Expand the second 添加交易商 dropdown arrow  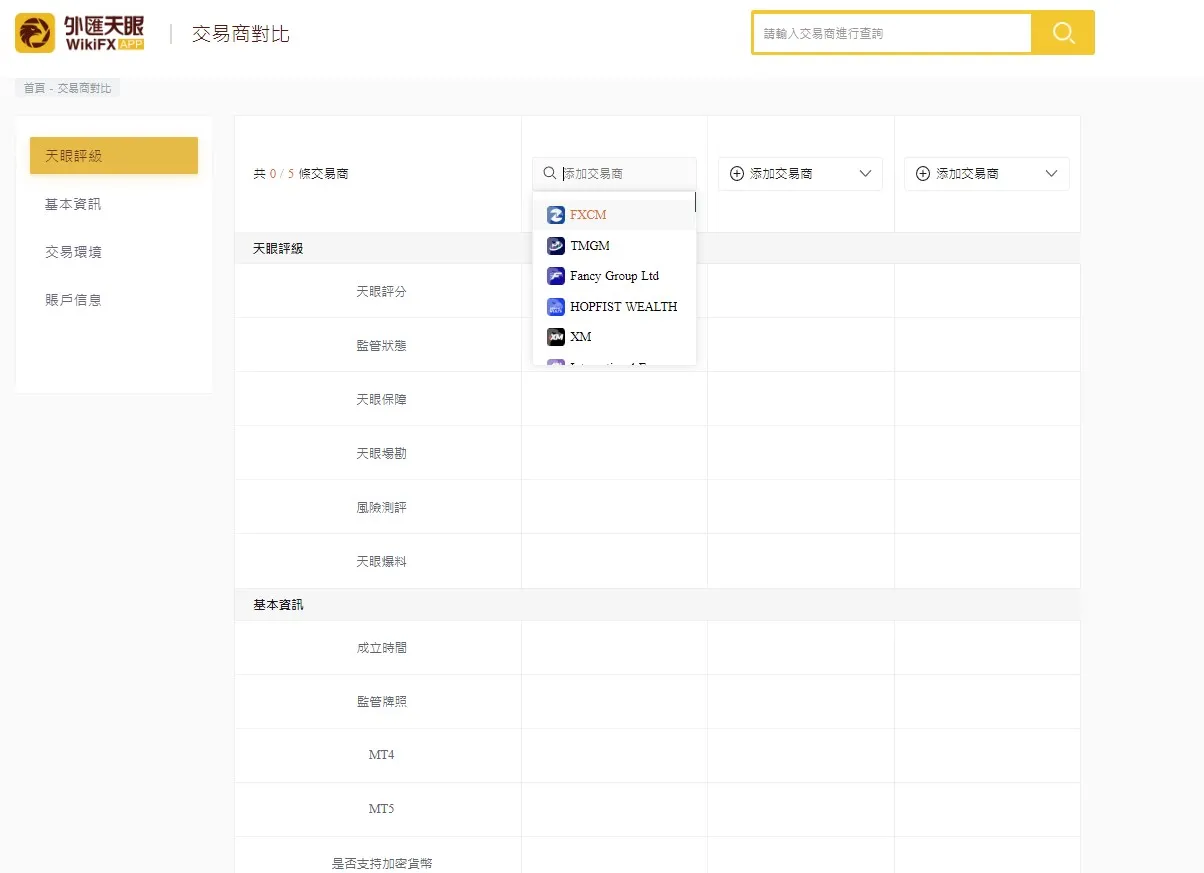[866, 174]
